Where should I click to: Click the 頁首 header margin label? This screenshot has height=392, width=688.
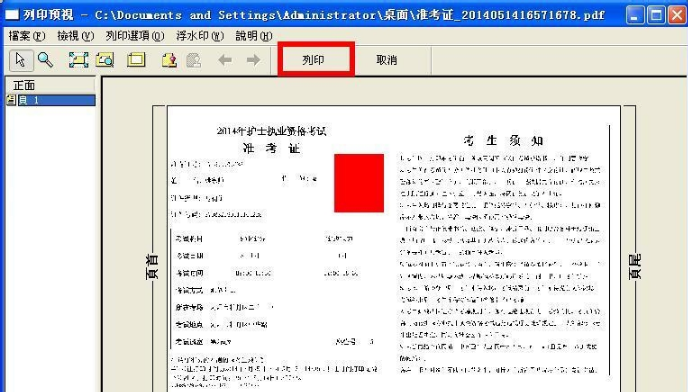click(152, 267)
